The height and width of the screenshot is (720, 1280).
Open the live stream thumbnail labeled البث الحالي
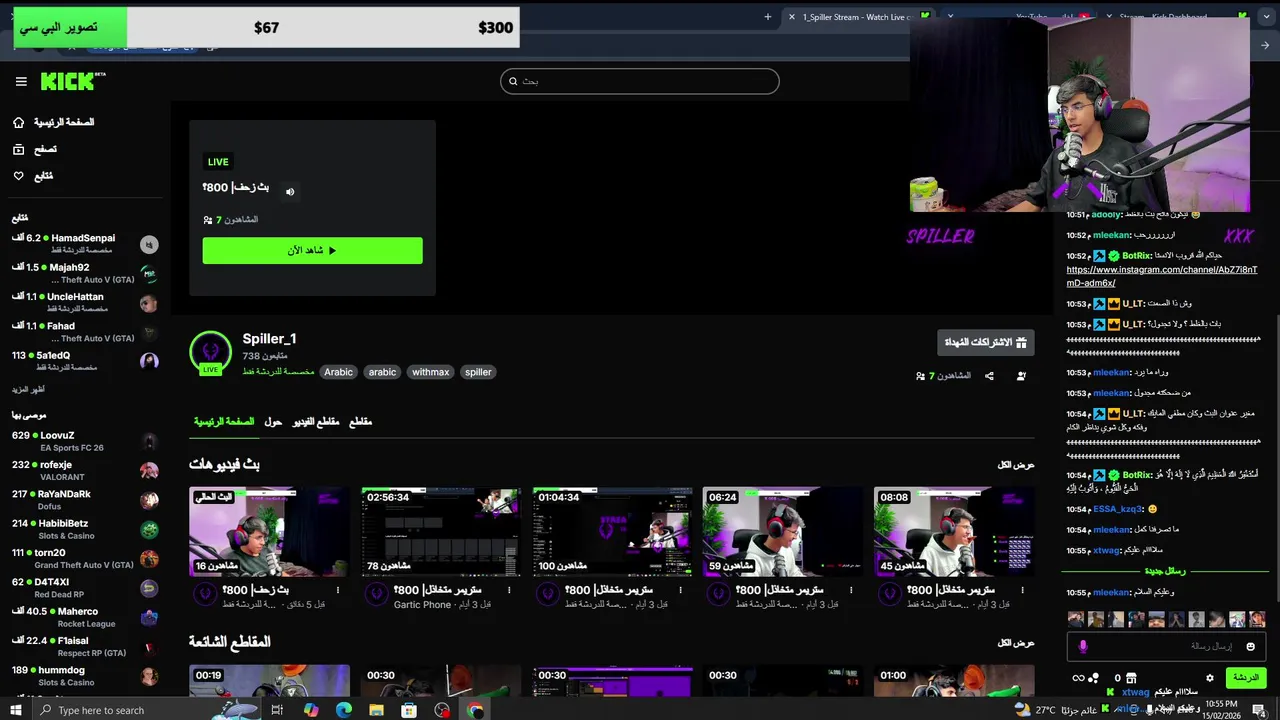click(269, 532)
